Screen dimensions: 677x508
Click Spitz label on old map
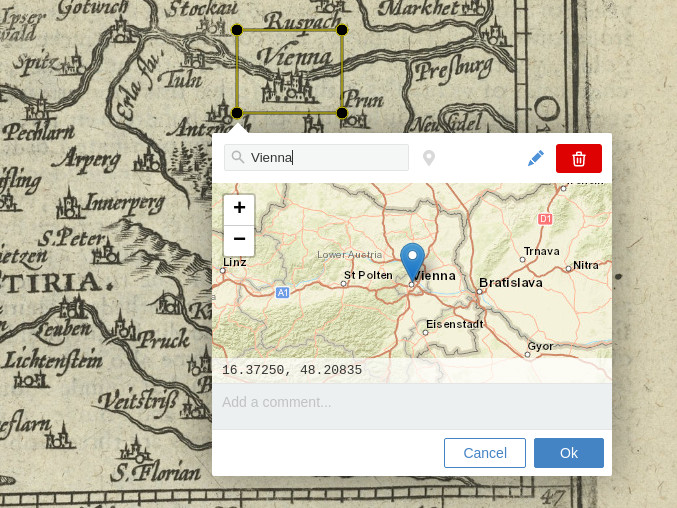pyautogui.click(x=35, y=63)
